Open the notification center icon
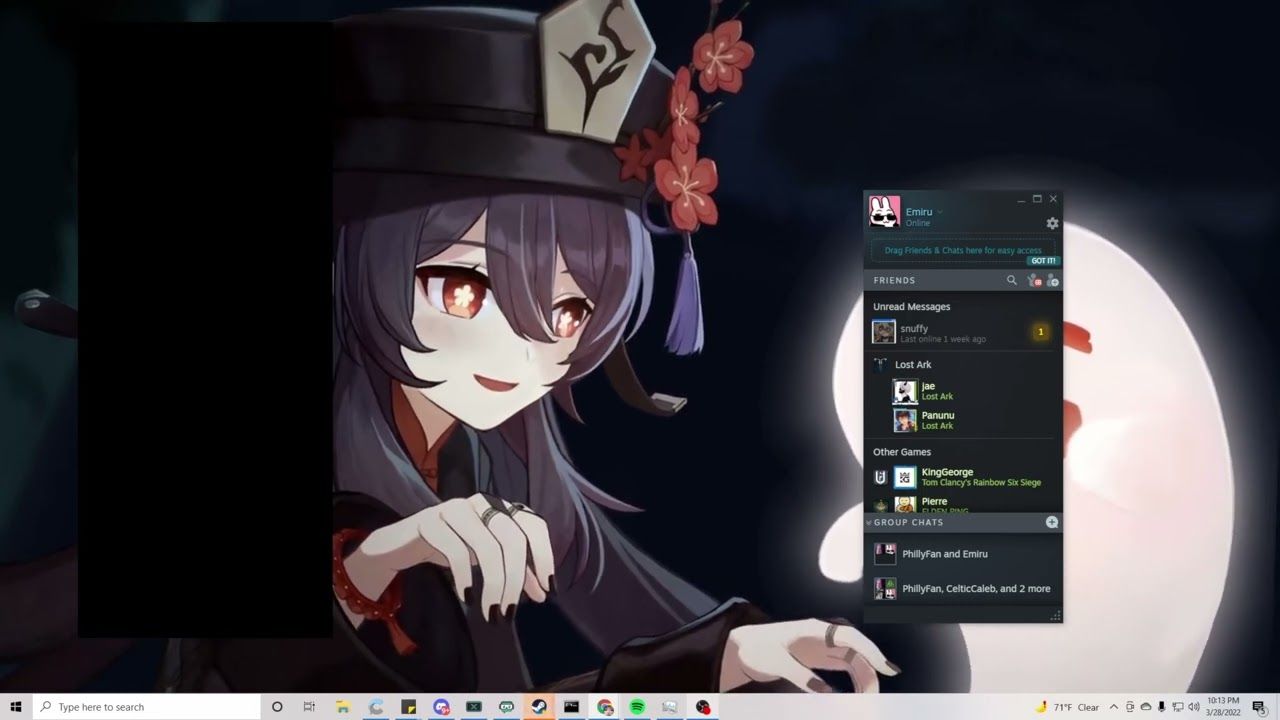This screenshot has width=1280, height=720. pos(1259,707)
